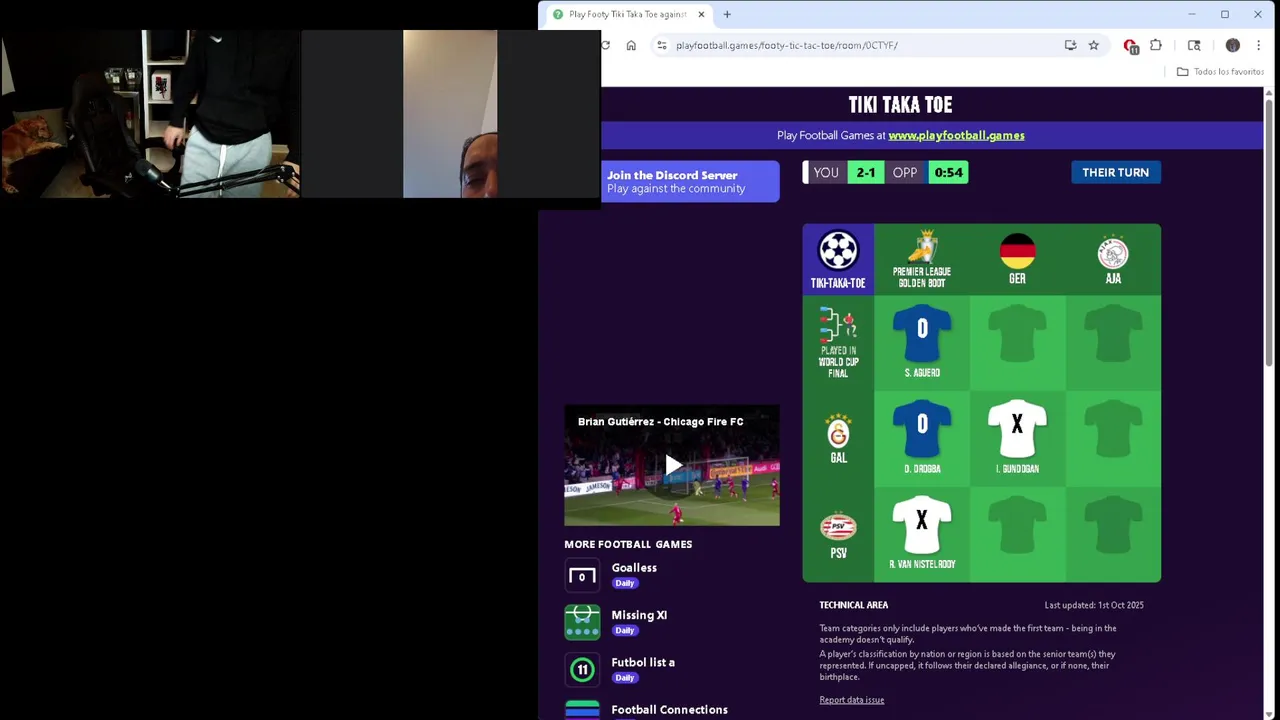
Task: Click the Premier League Golden Boot icon
Action: [x=922, y=247]
